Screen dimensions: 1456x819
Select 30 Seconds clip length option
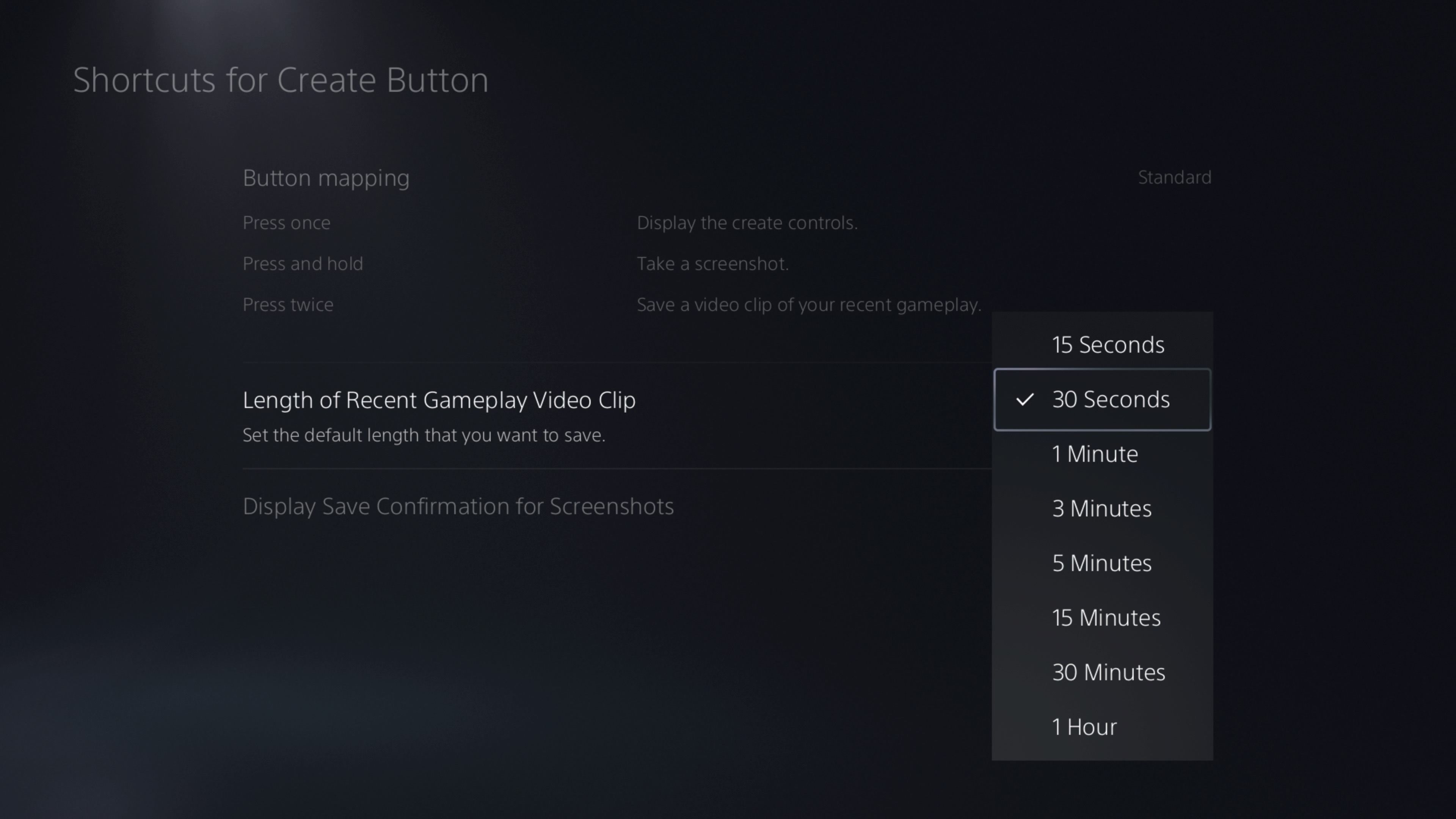click(1102, 399)
